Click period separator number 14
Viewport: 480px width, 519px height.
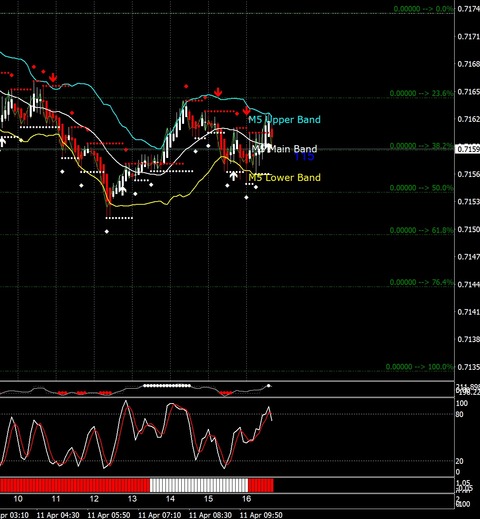(x=170, y=499)
